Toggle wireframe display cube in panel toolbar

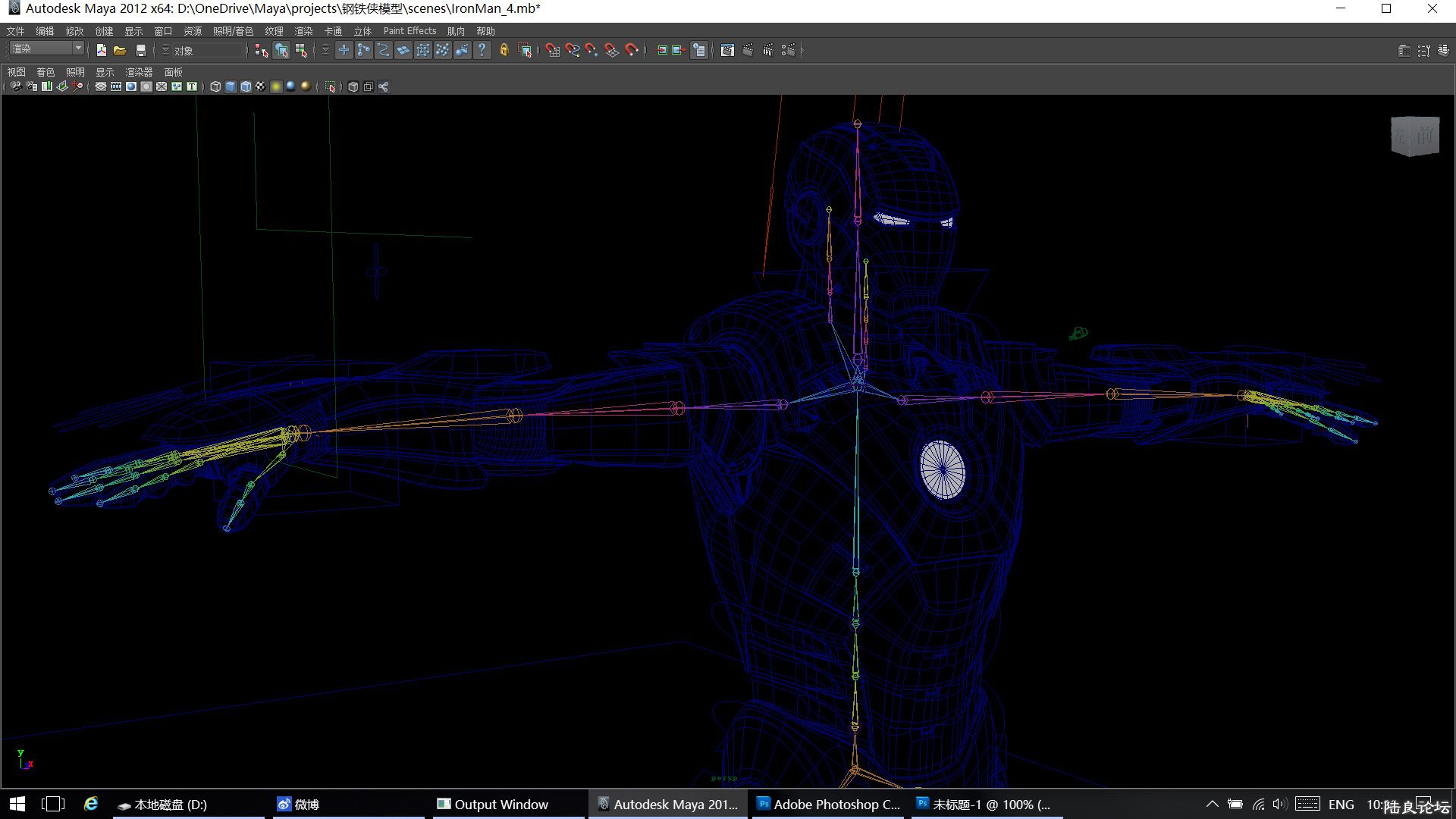215,86
